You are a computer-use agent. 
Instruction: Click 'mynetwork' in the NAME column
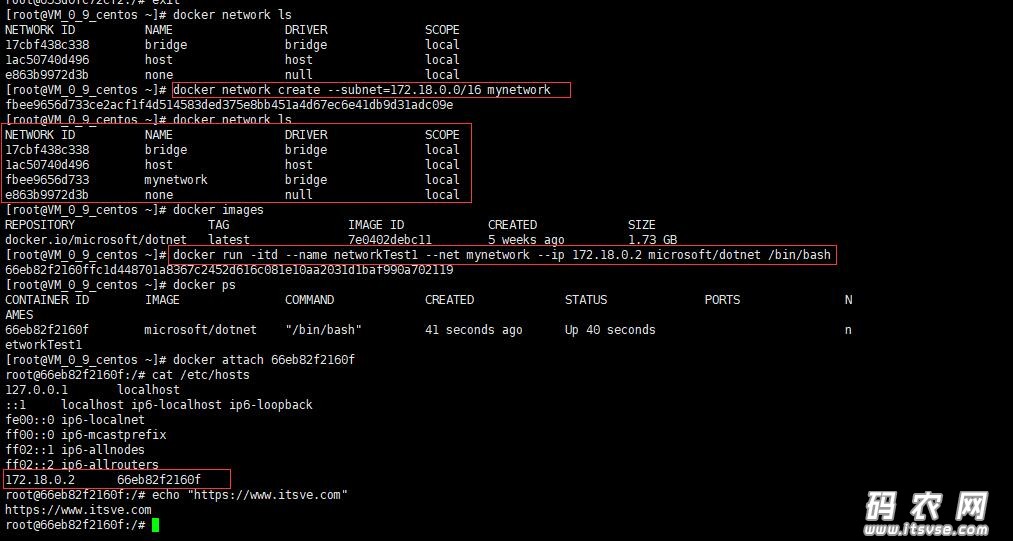176,180
